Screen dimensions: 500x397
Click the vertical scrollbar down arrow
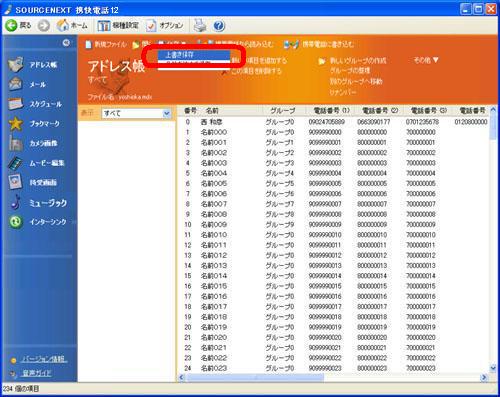[493, 368]
